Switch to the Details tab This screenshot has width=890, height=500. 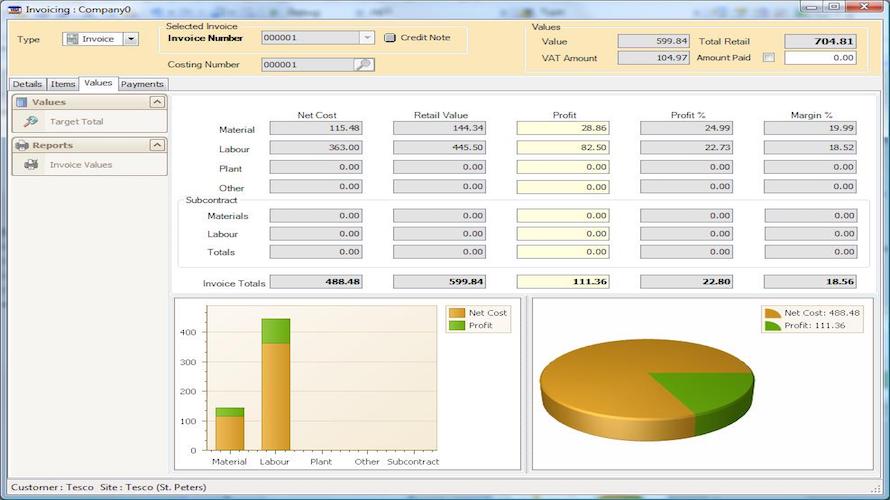tap(27, 84)
